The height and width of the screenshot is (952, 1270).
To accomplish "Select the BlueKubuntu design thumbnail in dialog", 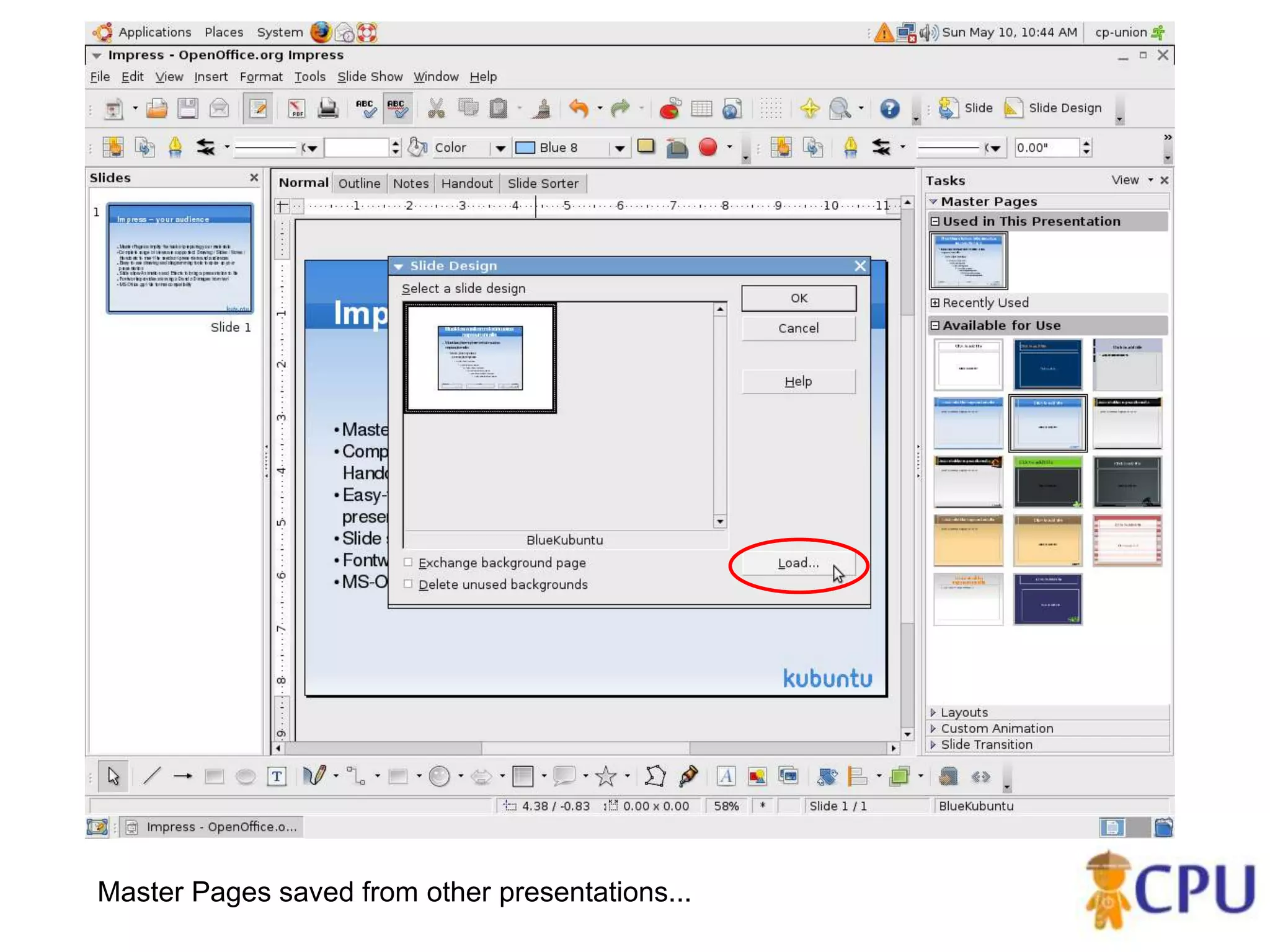I will (x=481, y=358).
